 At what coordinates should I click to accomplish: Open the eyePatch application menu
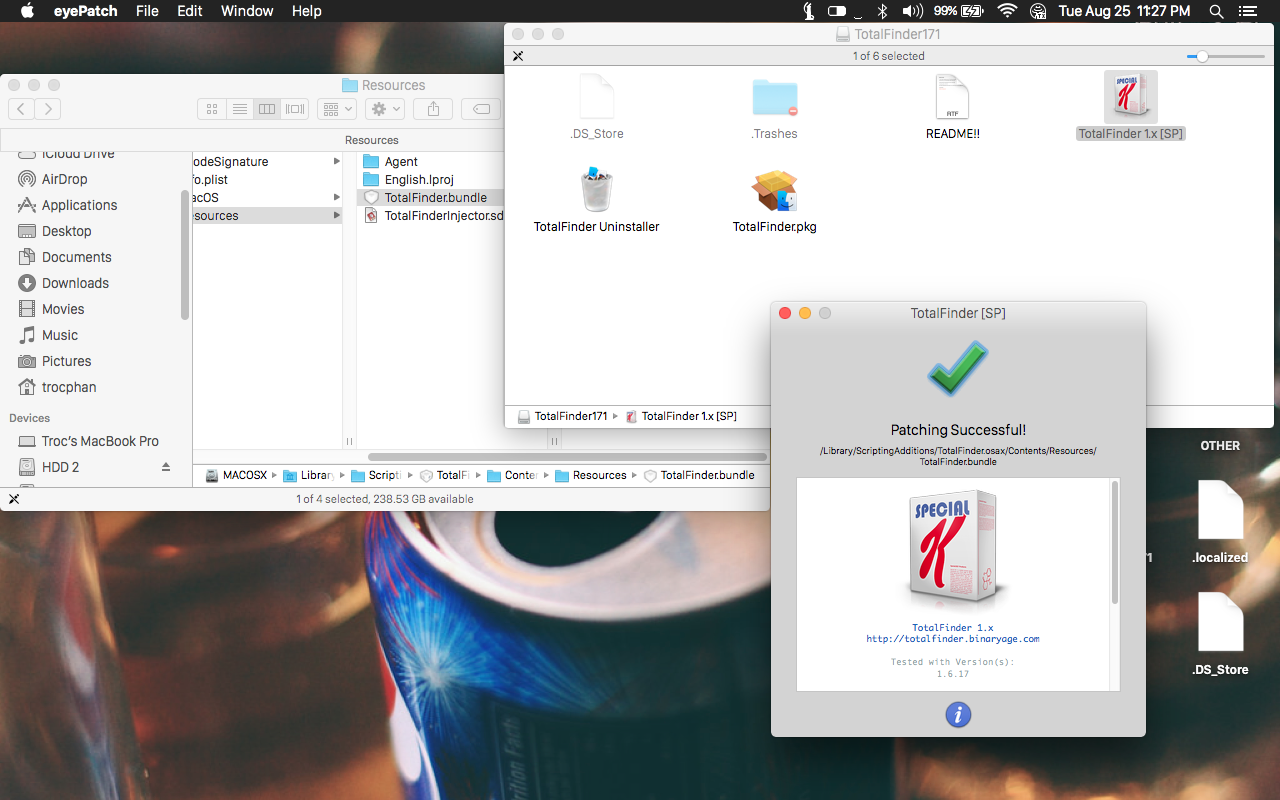tap(85, 11)
